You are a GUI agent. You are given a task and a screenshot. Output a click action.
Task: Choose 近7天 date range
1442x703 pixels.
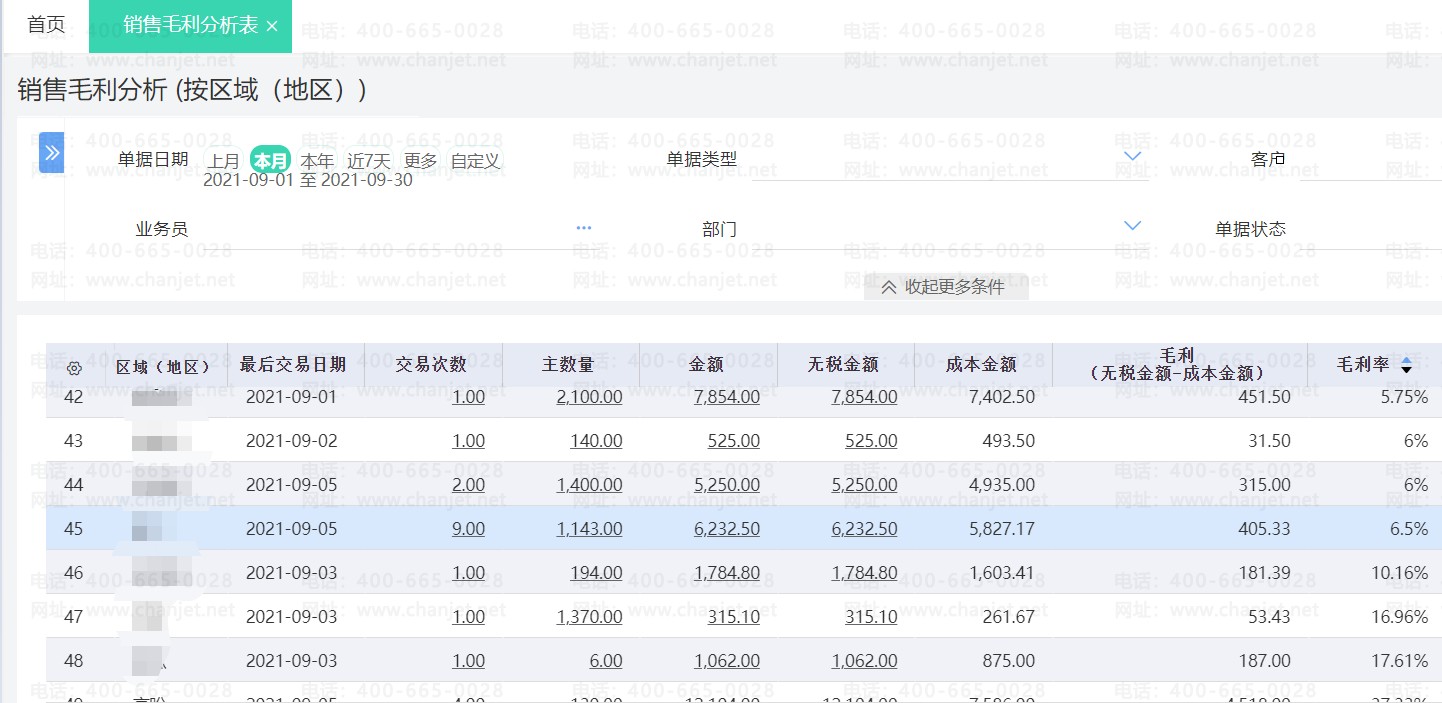[x=369, y=161]
